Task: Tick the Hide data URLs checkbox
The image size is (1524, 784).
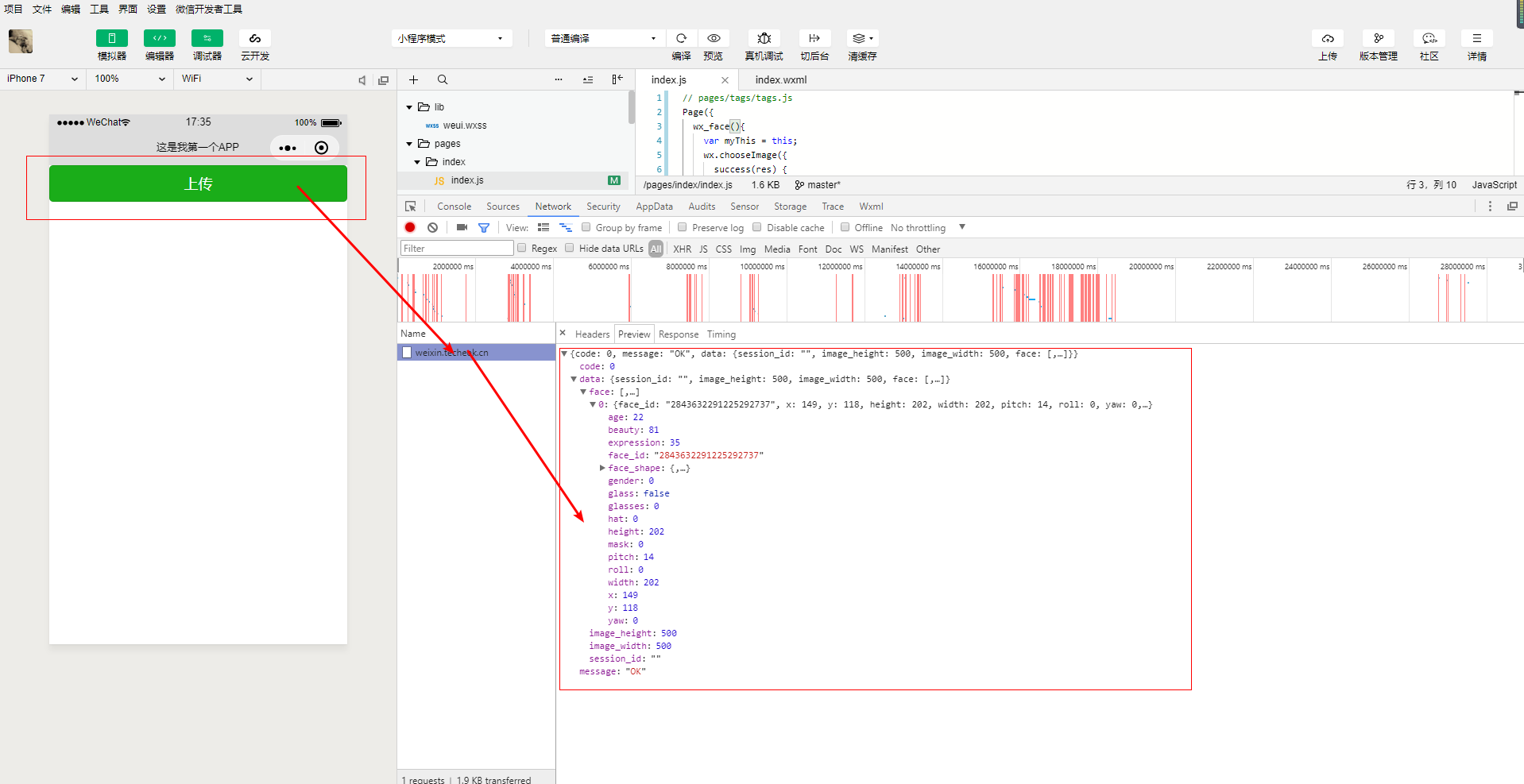Action: pos(569,248)
